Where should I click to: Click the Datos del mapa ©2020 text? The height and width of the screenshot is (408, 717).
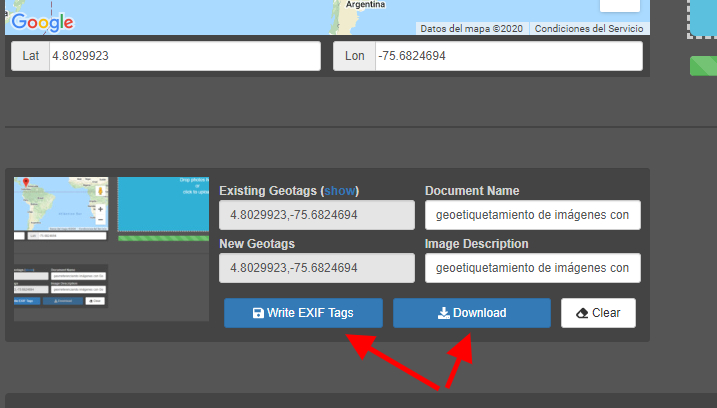click(x=471, y=29)
